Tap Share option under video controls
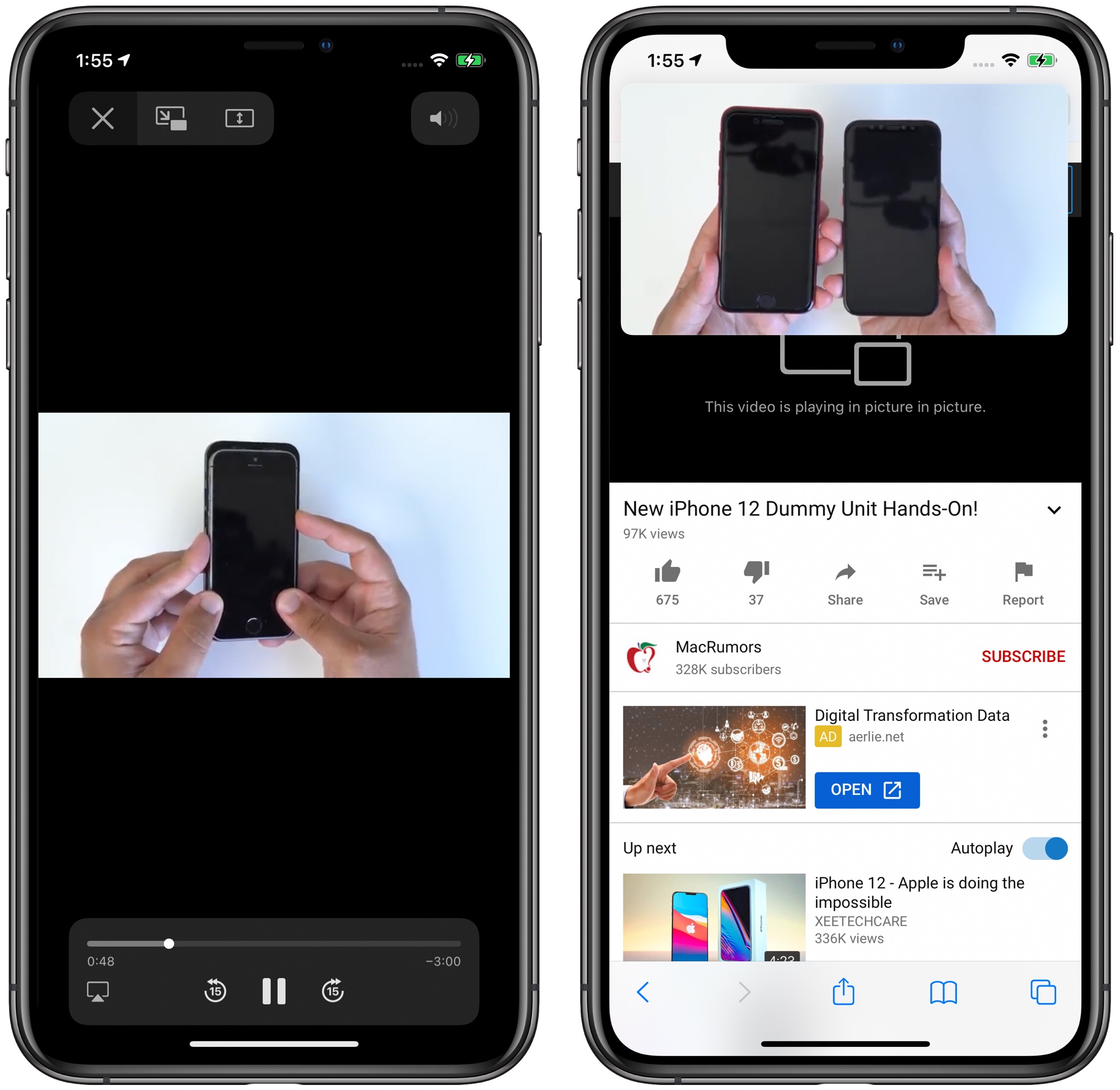1120x1090 pixels. tap(843, 583)
